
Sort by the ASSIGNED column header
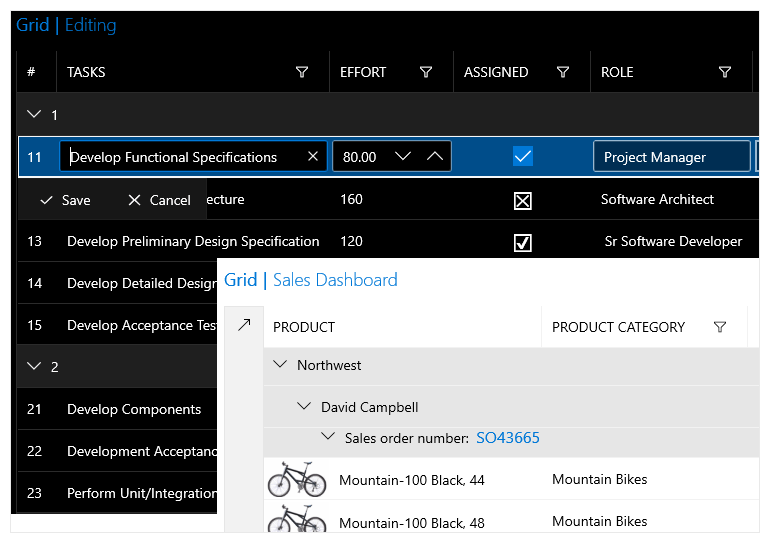[x=496, y=72]
